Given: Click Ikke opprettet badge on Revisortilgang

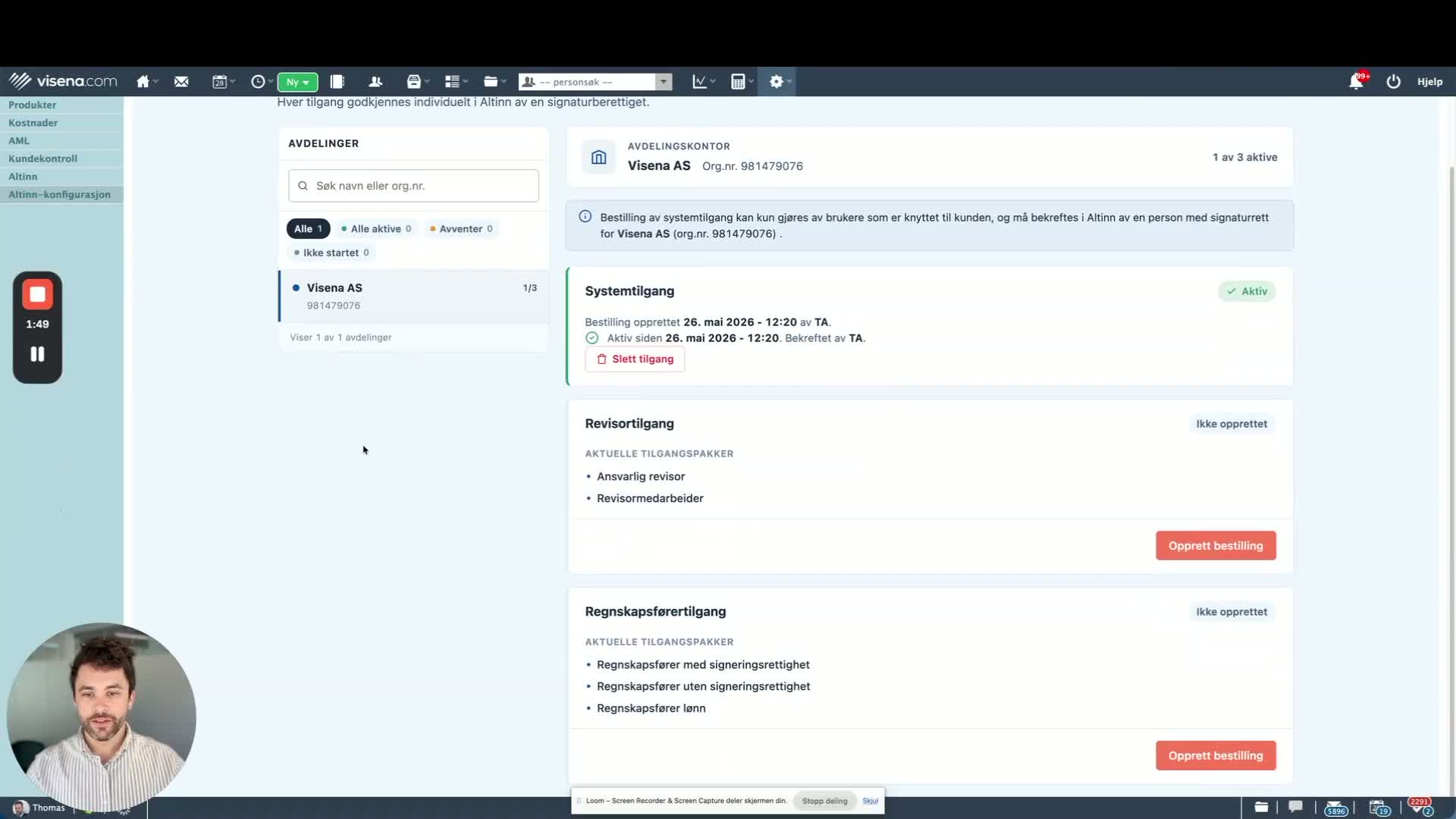Looking at the screenshot, I should pyautogui.click(x=1232, y=424).
